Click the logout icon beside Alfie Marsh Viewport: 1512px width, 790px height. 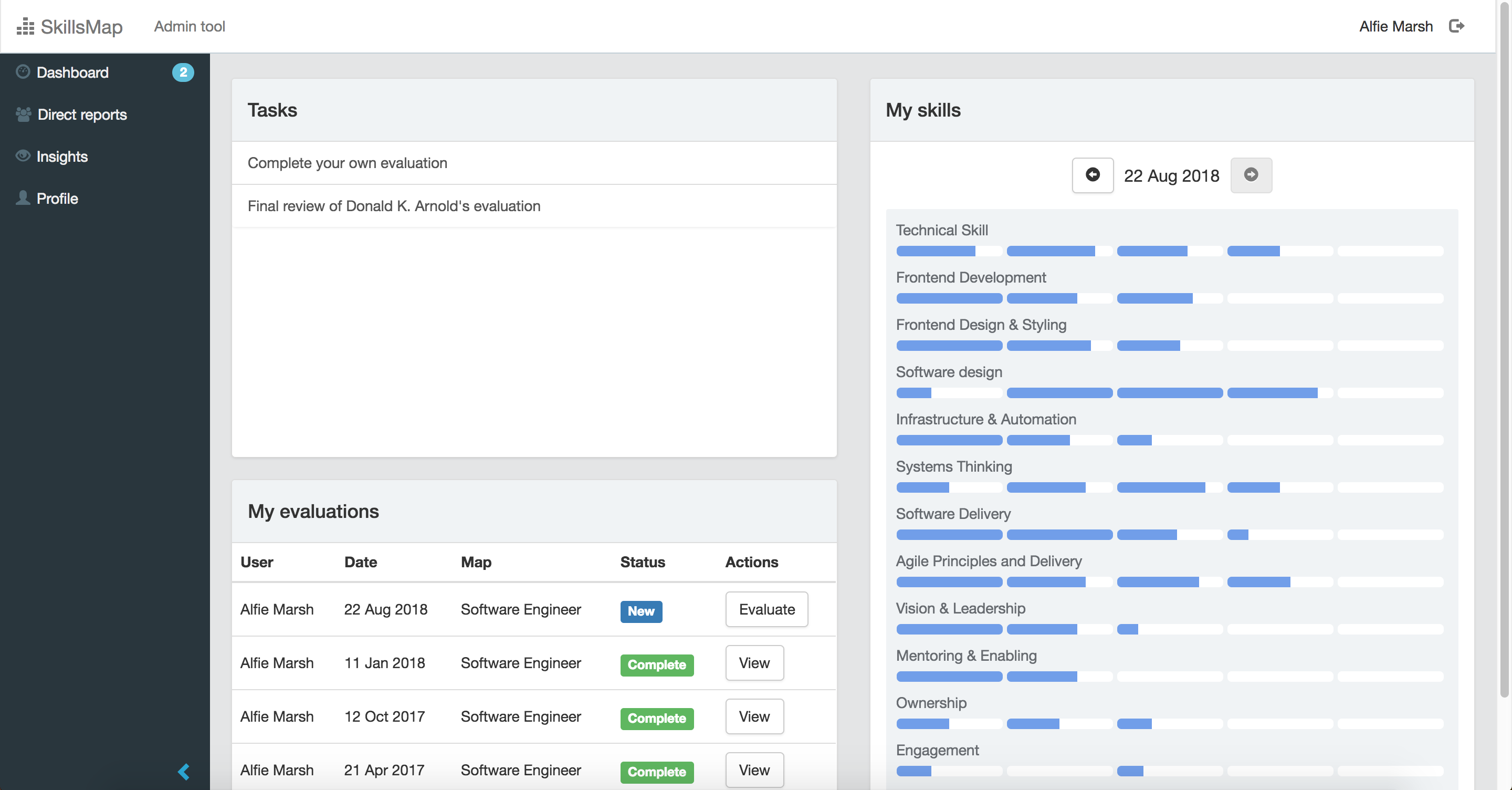[1456, 26]
